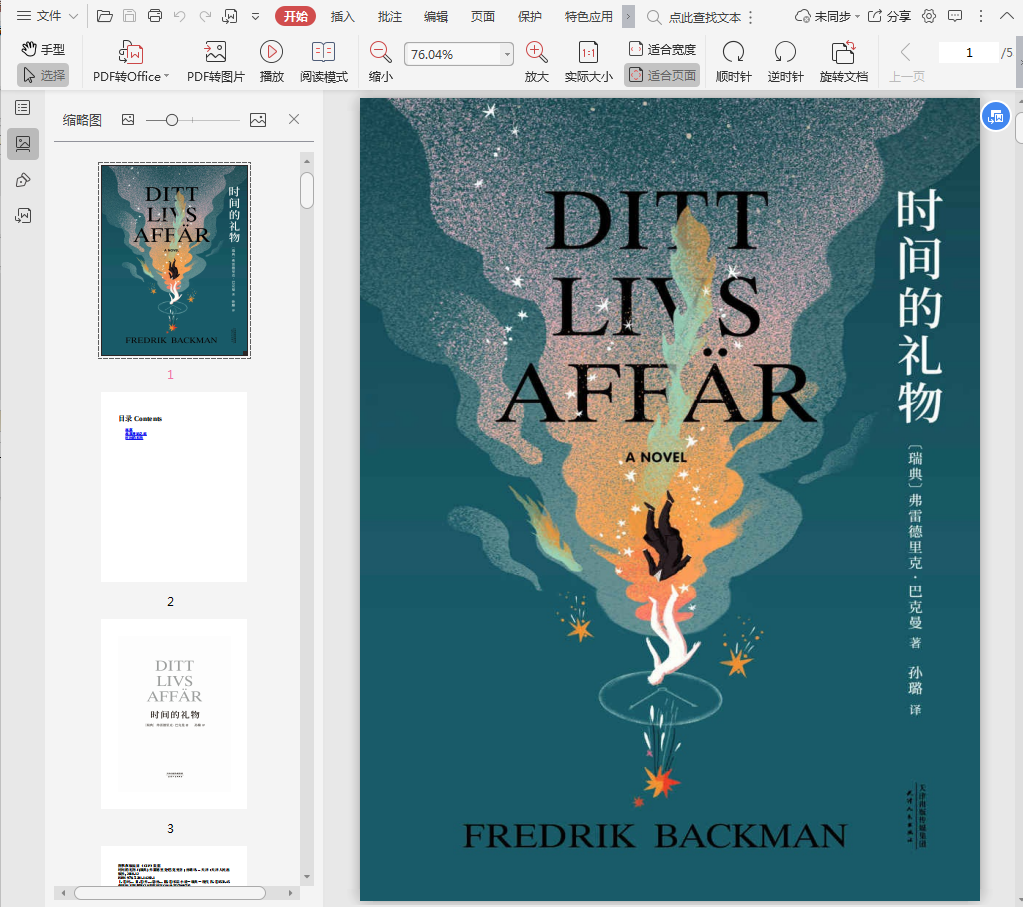The width and height of the screenshot is (1023, 907).
Task: Expand more ribbon tabs with the chevron
Action: pos(628,16)
